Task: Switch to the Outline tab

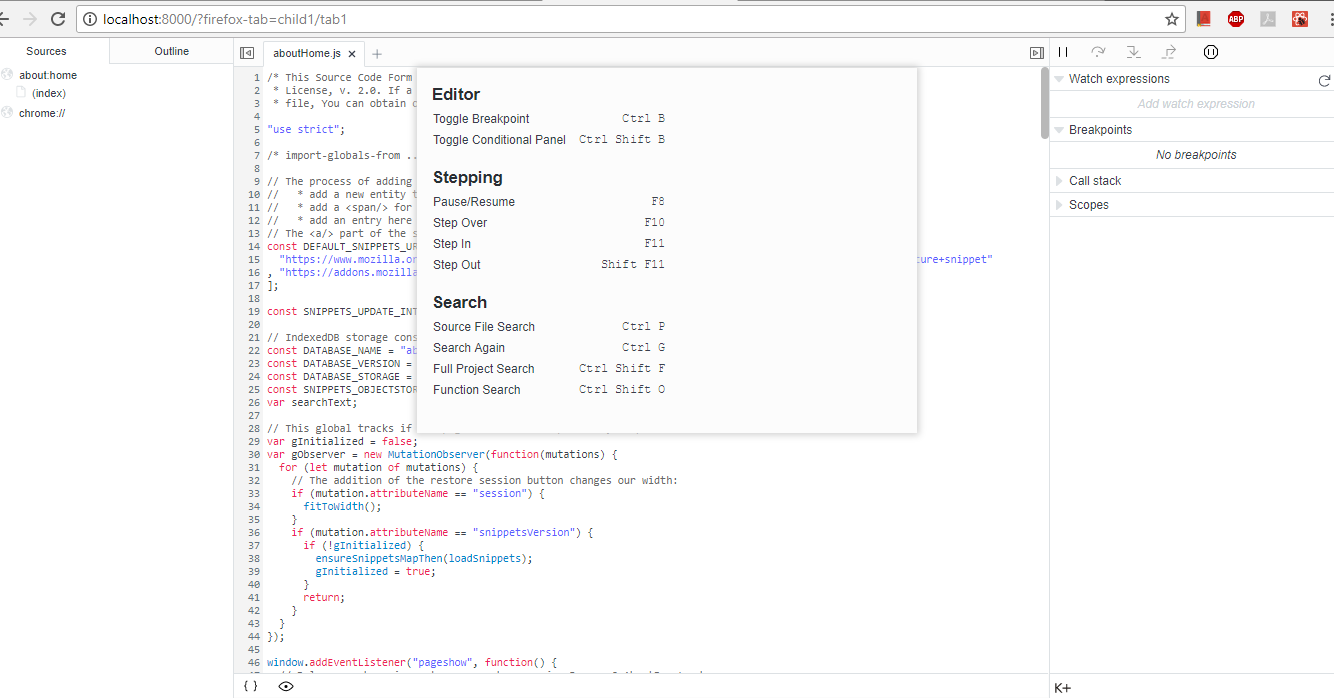Action: pyautogui.click(x=172, y=51)
